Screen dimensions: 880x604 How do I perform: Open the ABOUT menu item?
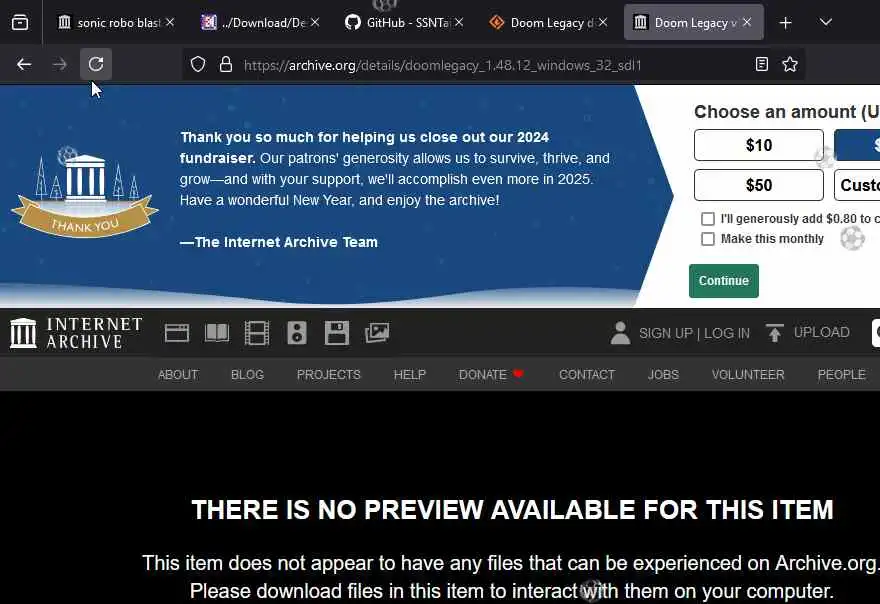178,374
